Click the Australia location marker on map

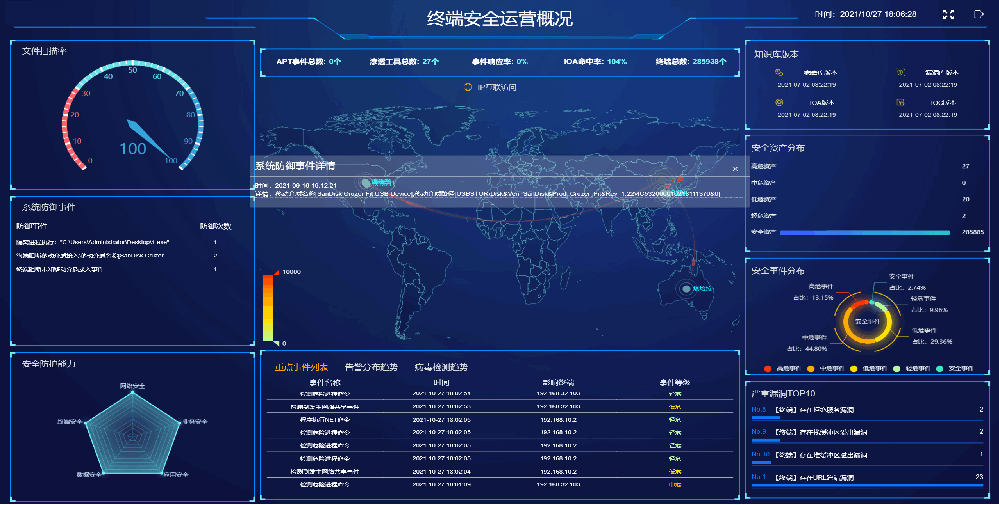click(685, 289)
